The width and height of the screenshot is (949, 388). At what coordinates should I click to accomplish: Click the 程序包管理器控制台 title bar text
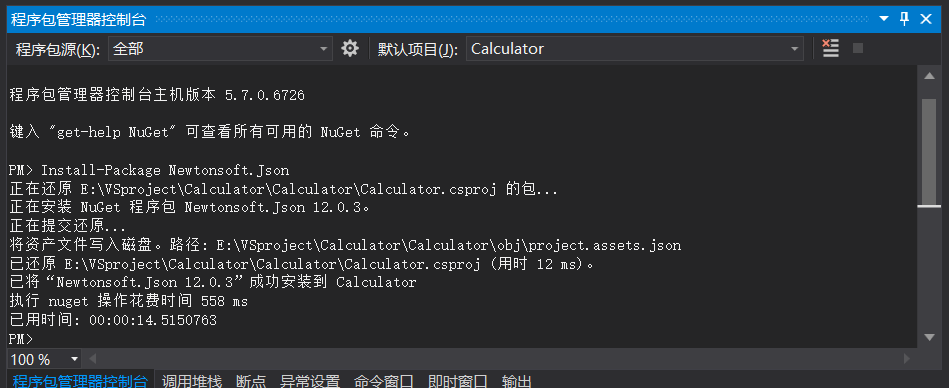pyautogui.click(x=79, y=19)
